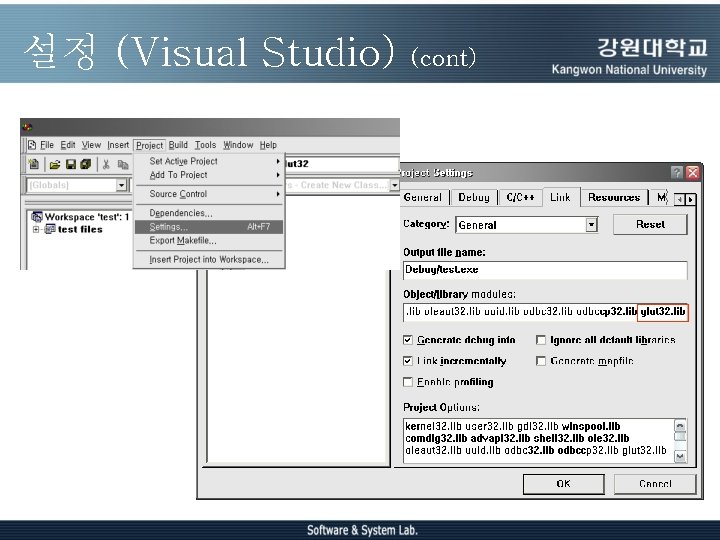Click the Reset button
Screen dimensions: 720x540
click(650, 225)
